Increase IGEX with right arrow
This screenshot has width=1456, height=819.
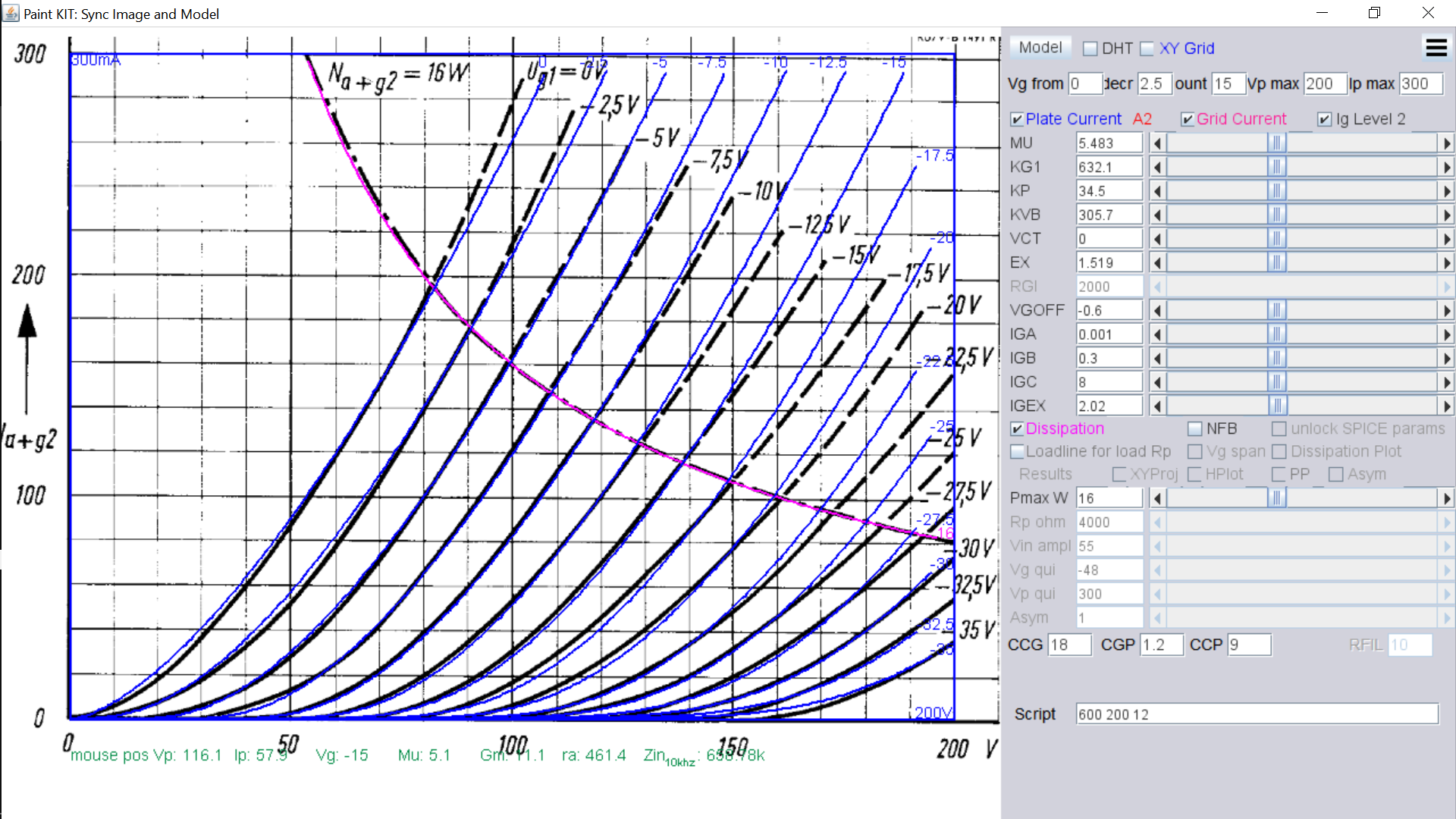1446,406
